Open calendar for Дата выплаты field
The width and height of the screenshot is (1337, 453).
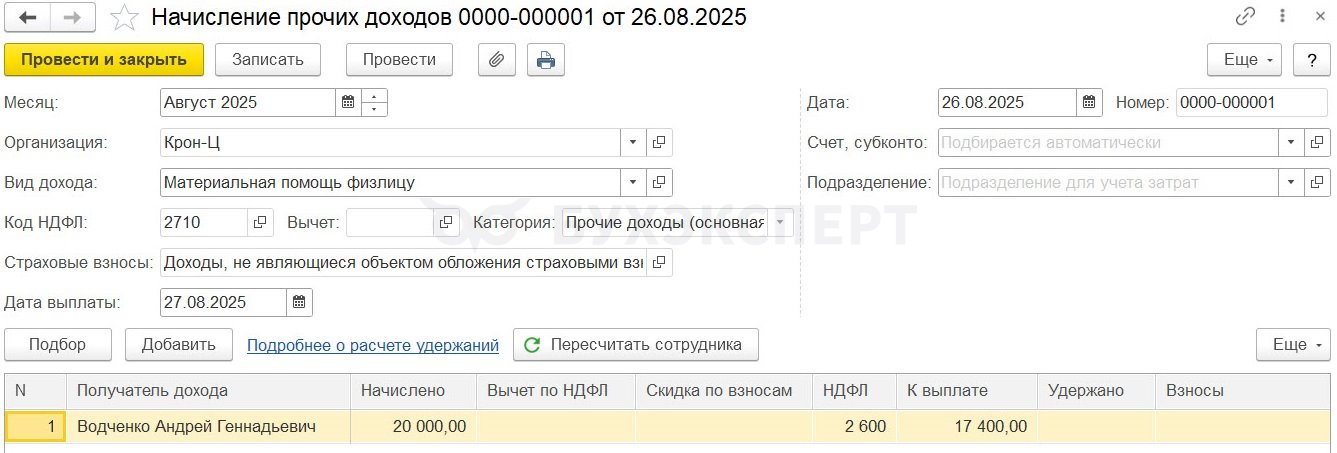[299, 303]
